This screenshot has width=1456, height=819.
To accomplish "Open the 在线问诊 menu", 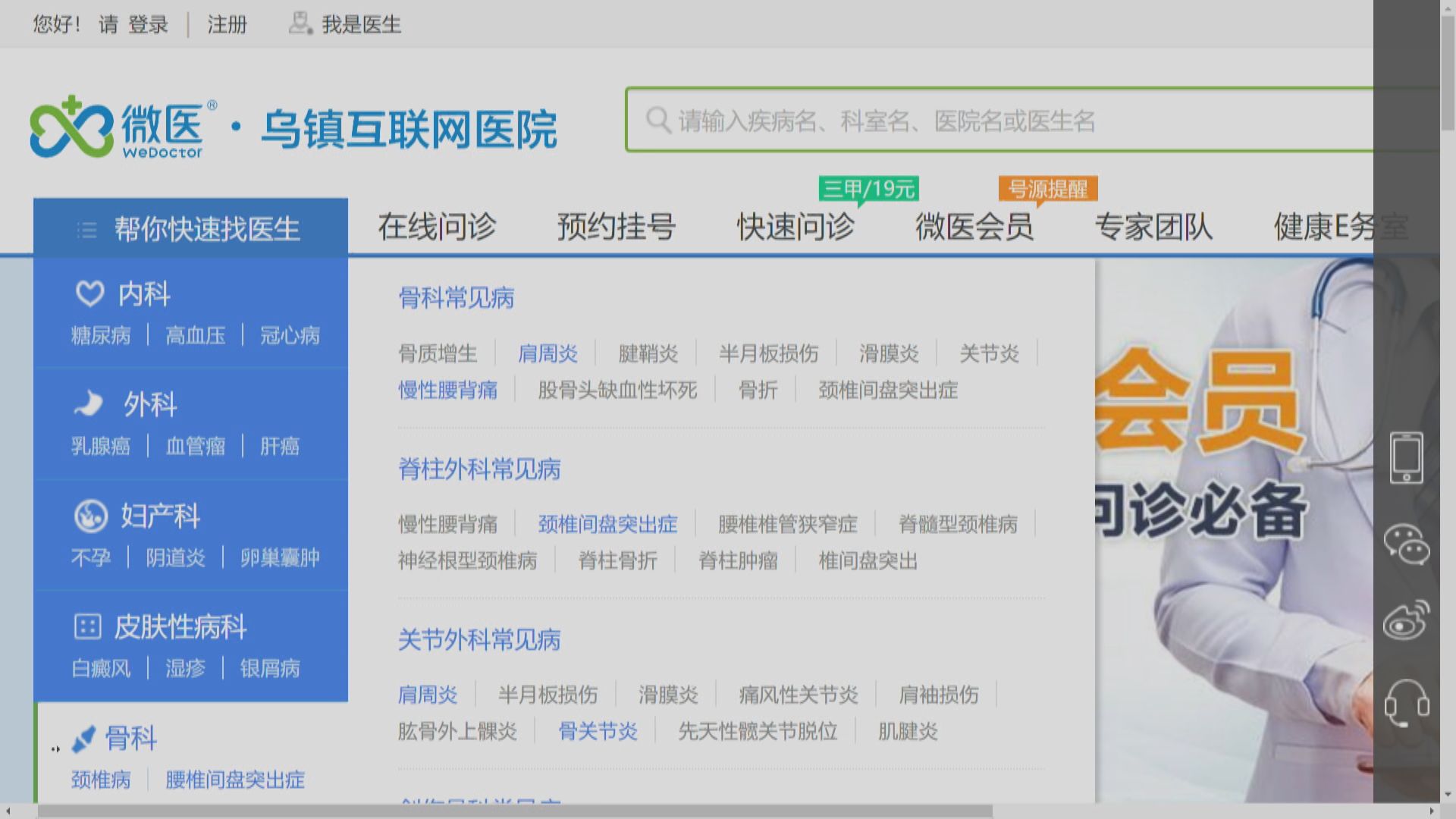I will click(438, 227).
